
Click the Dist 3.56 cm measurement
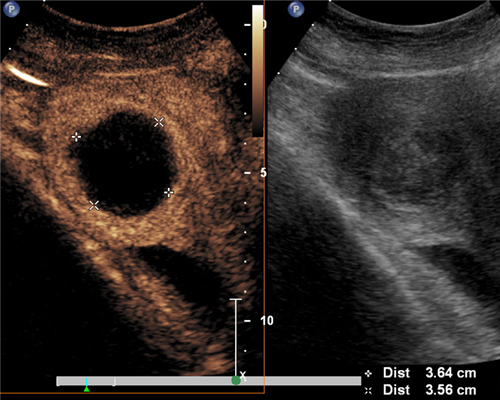pyautogui.click(x=430, y=390)
